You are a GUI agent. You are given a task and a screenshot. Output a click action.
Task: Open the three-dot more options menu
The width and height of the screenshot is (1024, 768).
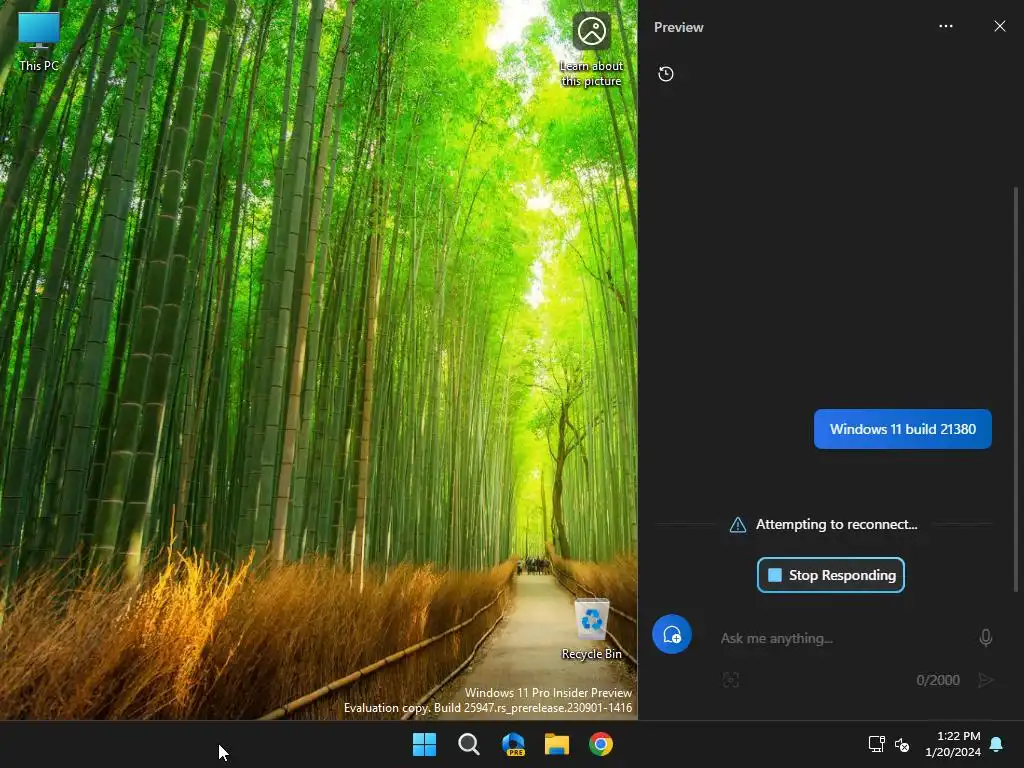[946, 26]
